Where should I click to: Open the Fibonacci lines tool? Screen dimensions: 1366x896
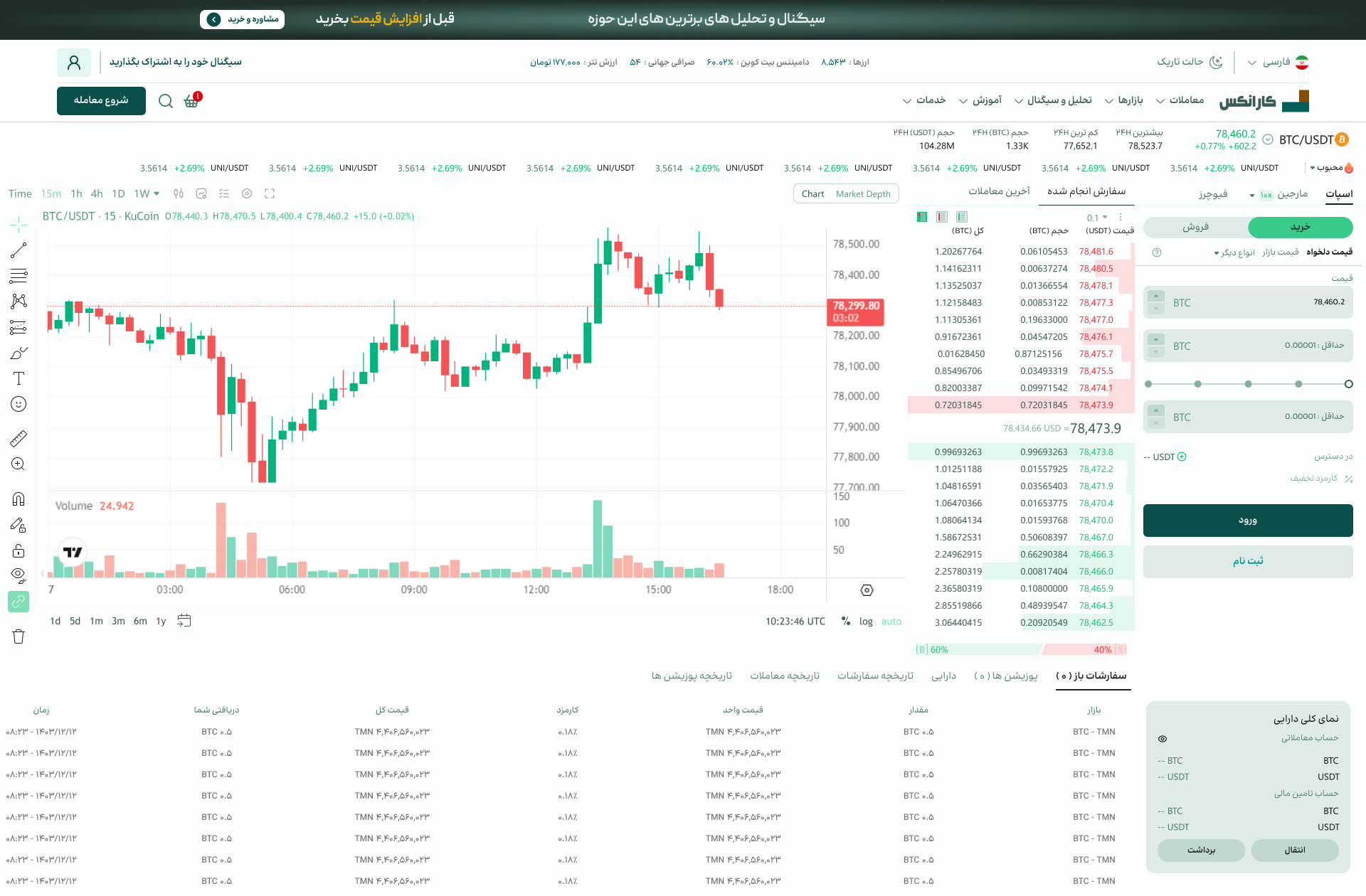tap(18, 276)
